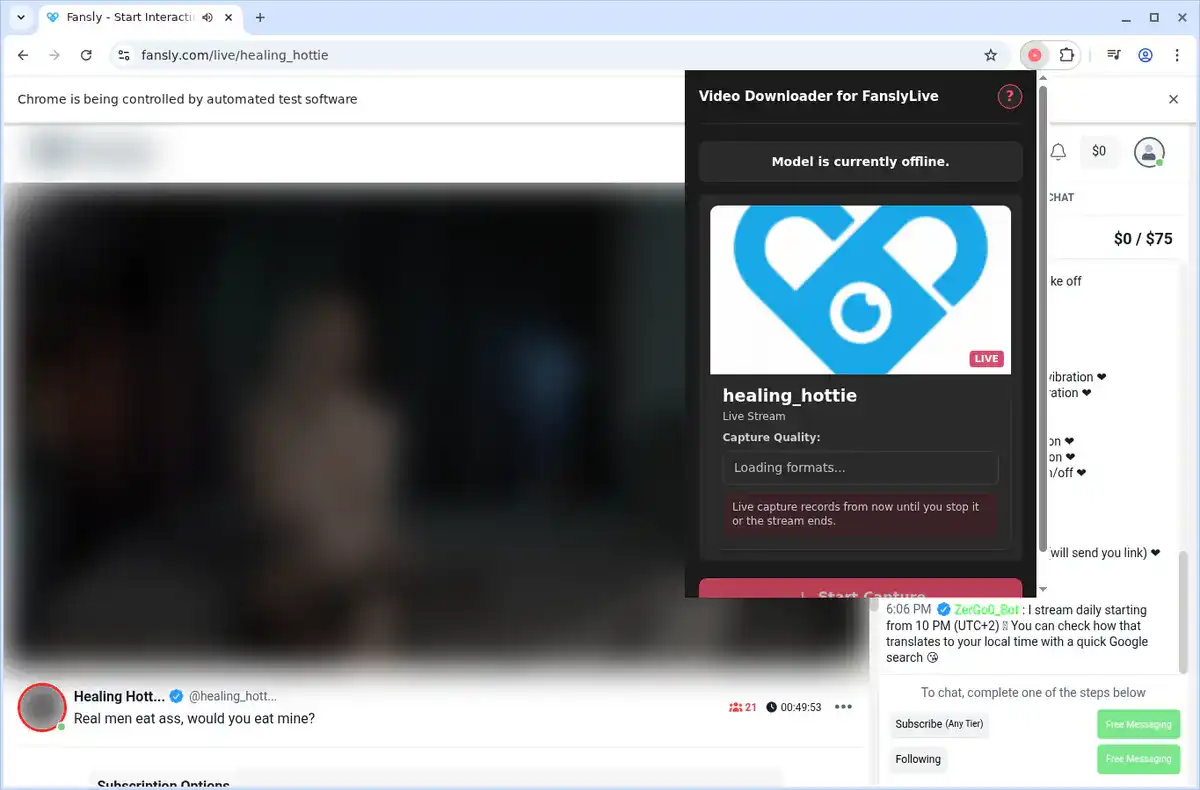Open the extension help question-mark icon
Viewport: 1200px width, 790px height.
click(1009, 96)
